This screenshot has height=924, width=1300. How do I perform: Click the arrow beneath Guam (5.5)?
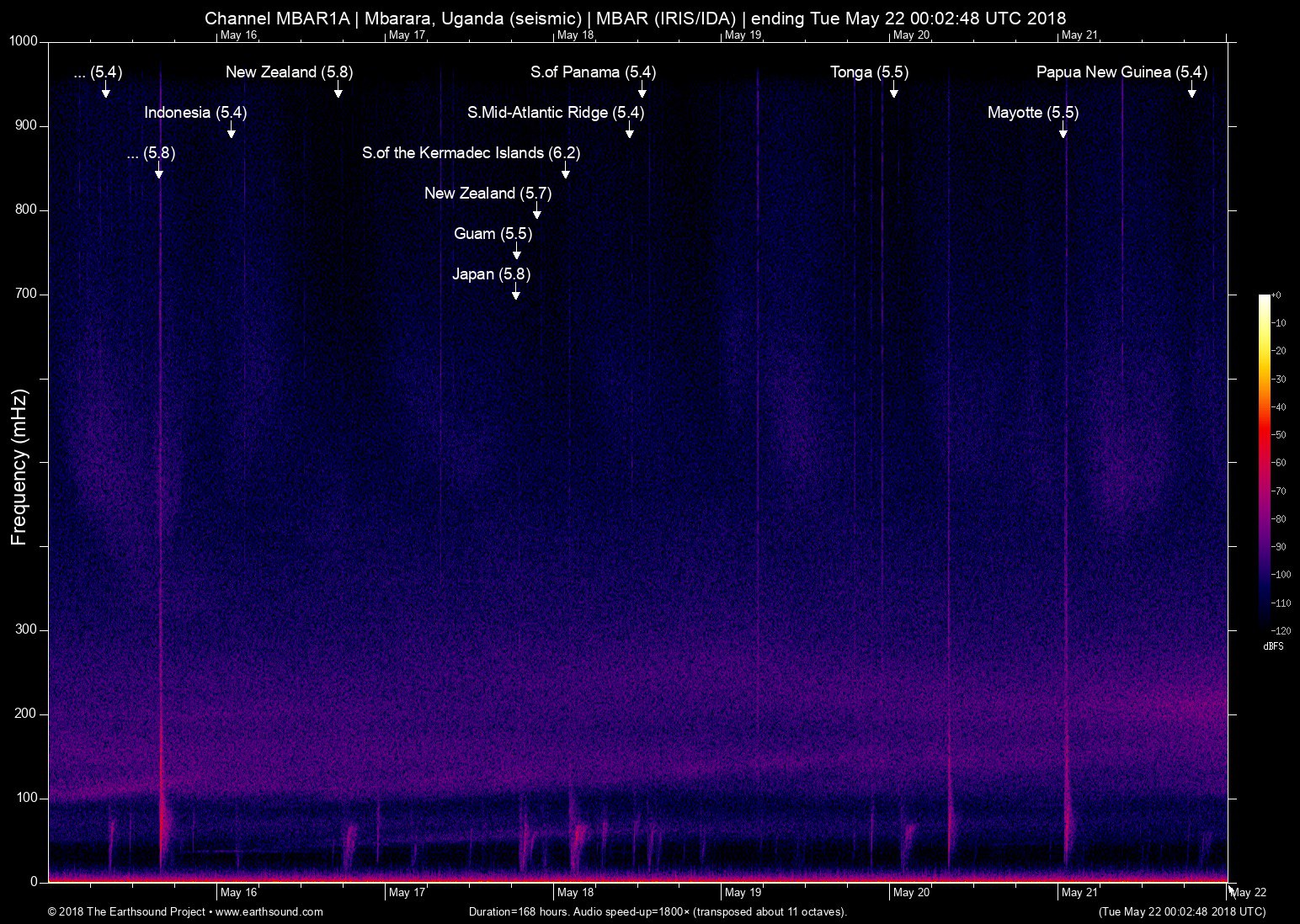coord(516,252)
